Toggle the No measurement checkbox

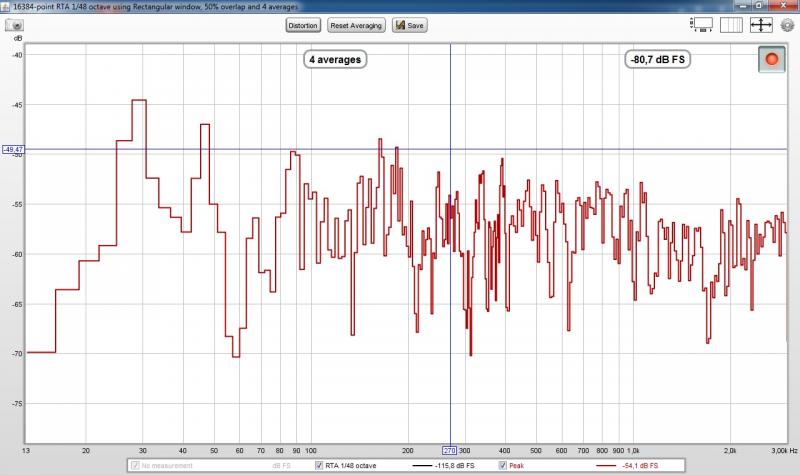coord(135,465)
